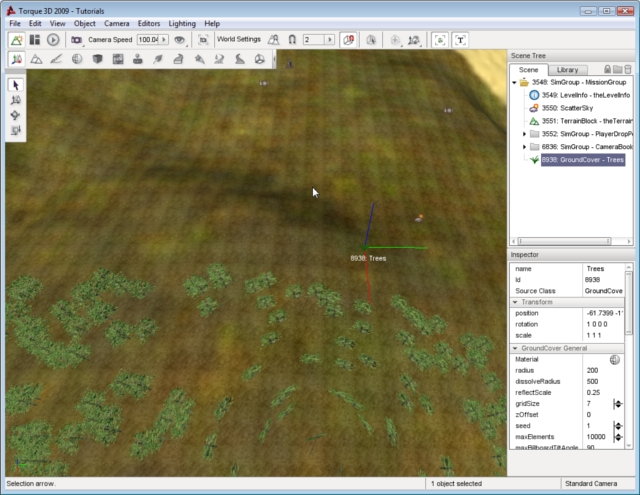The height and width of the screenshot is (495, 640).
Task: Click the Play Game button in toolbar
Action: tap(53, 40)
